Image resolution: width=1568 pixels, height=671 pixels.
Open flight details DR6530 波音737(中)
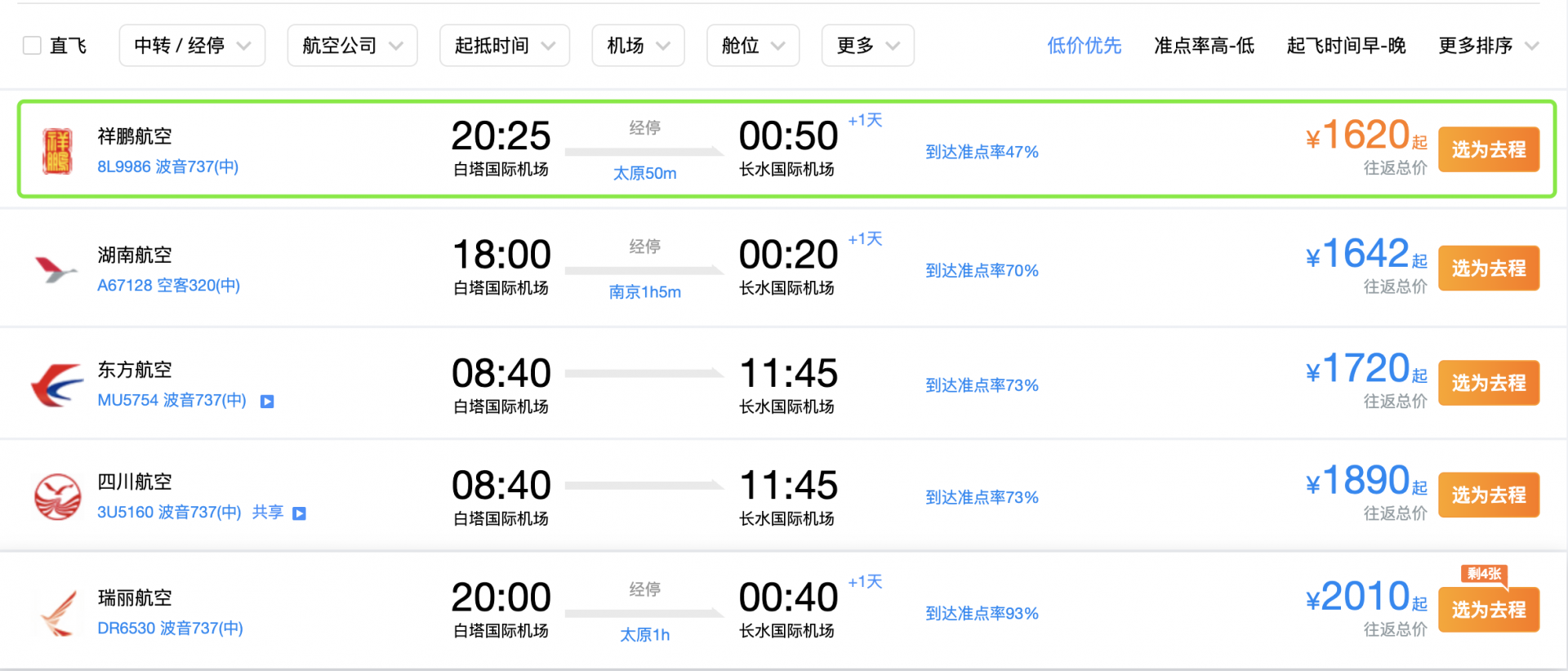point(170,628)
